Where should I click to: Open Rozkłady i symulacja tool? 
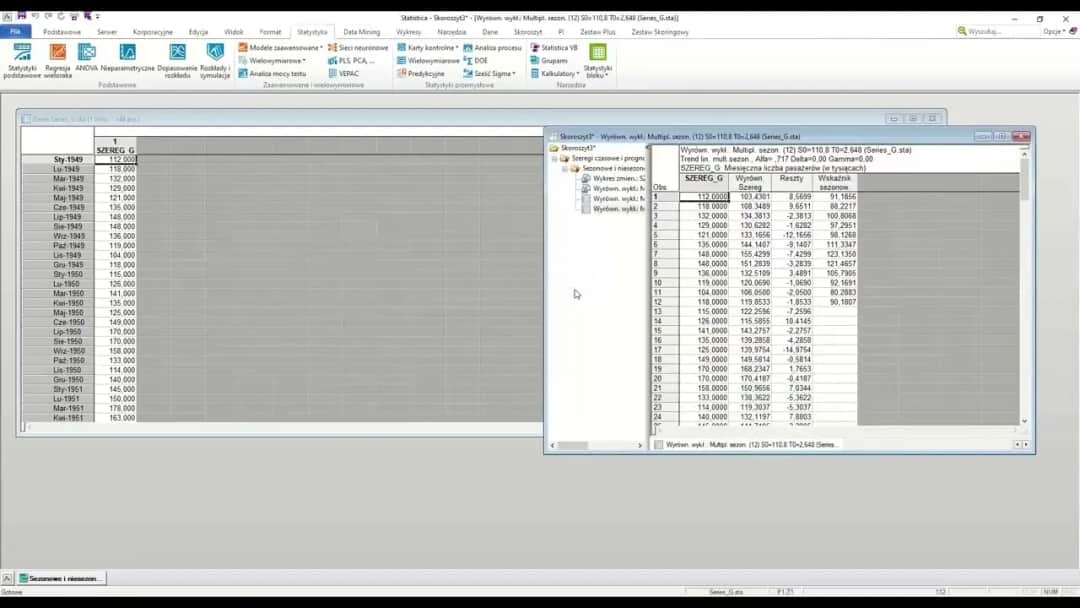click(x=215, y=59)
